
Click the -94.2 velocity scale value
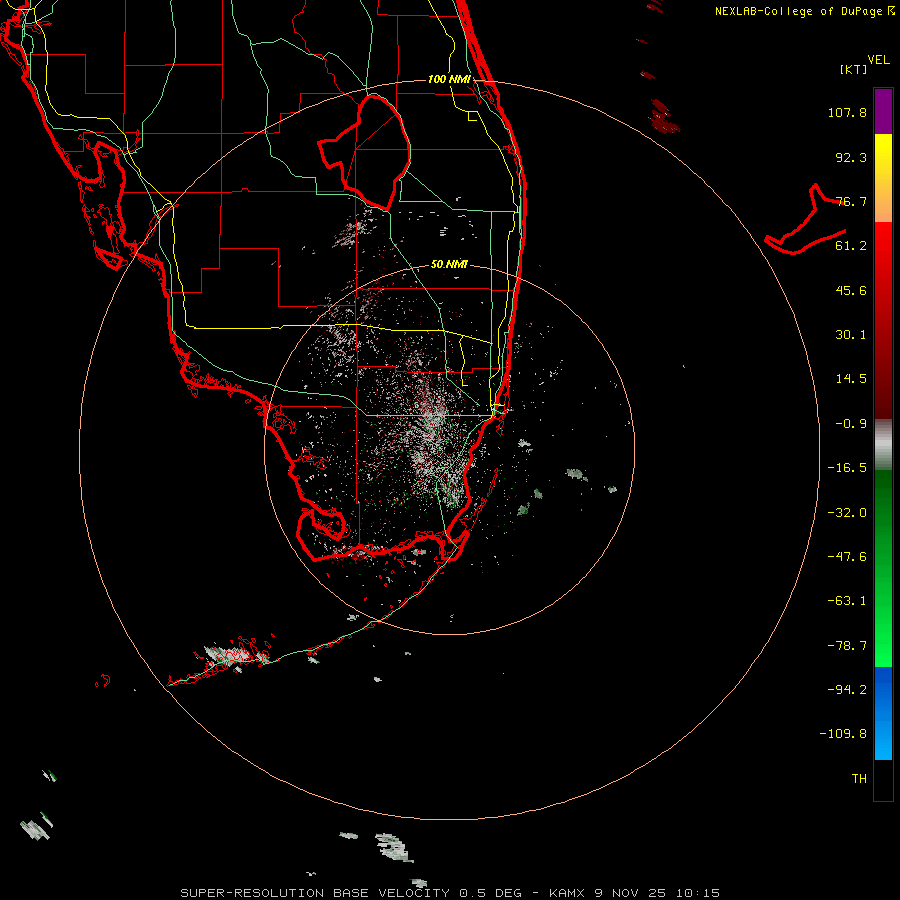tap(847, 689)
